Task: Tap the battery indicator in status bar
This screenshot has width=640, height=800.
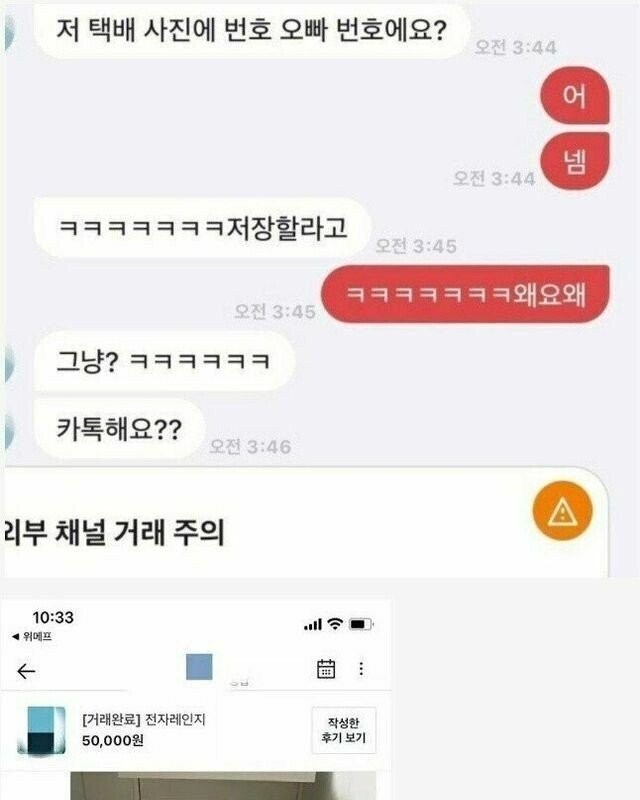Action: (361, 624)
